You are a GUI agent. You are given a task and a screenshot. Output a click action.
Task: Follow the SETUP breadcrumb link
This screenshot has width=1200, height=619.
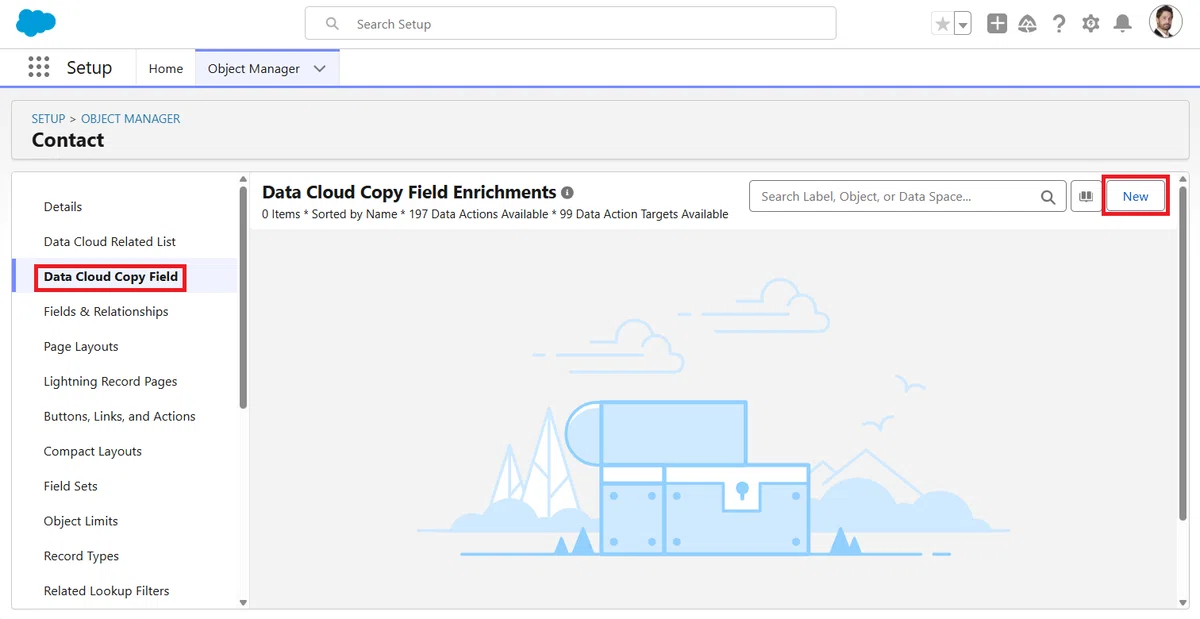(48, 118)
